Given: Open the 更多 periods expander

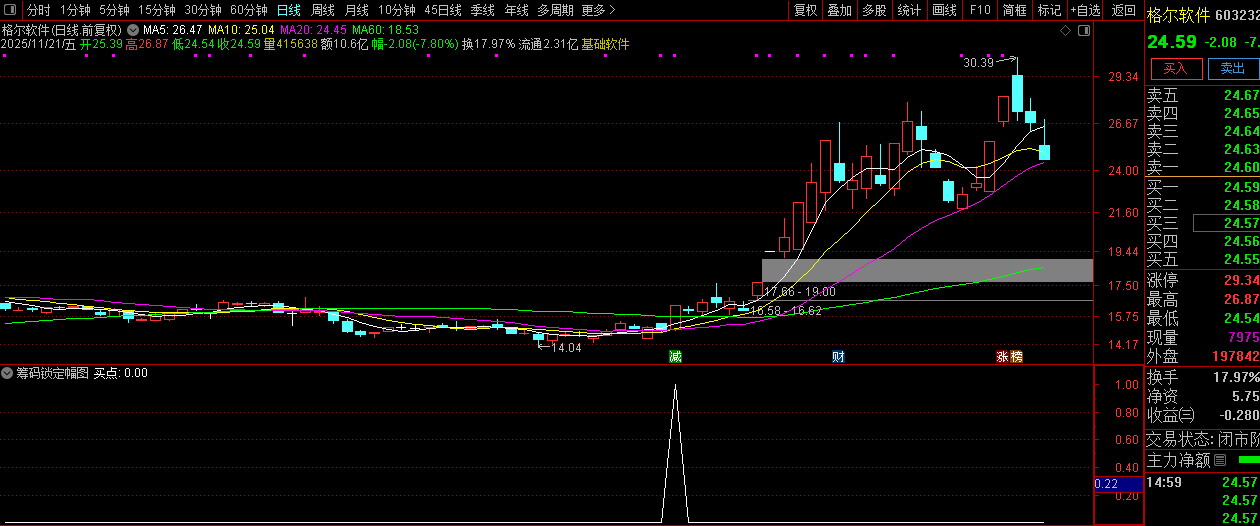Looking at the screenshot, I should (x=597, y=10).
